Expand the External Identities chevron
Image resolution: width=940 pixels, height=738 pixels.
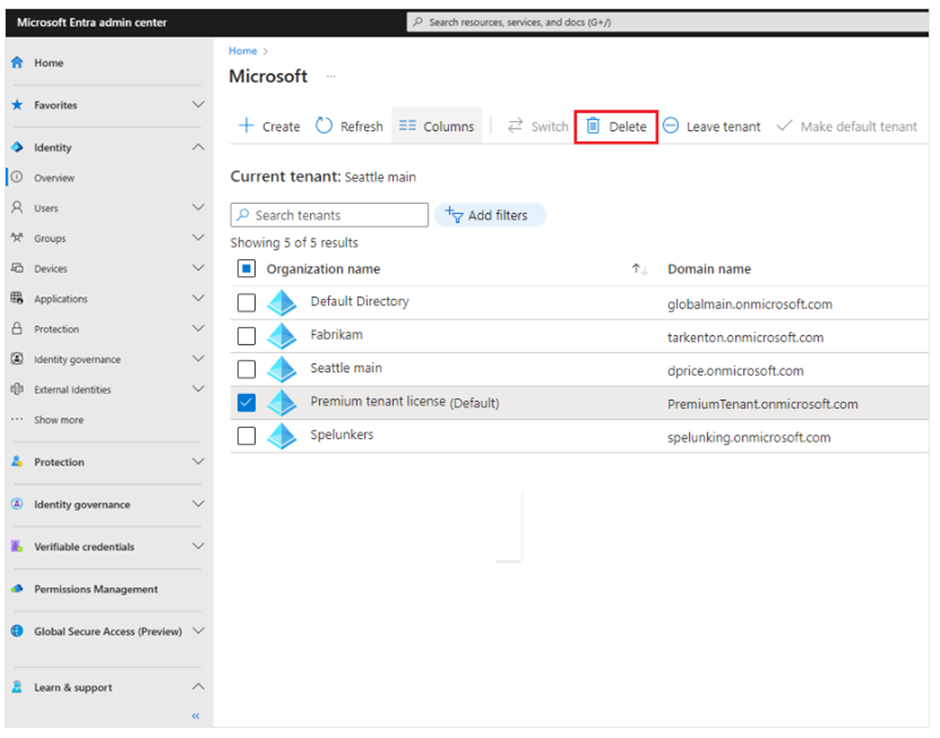pyautogui.click(x=198, y=388)
